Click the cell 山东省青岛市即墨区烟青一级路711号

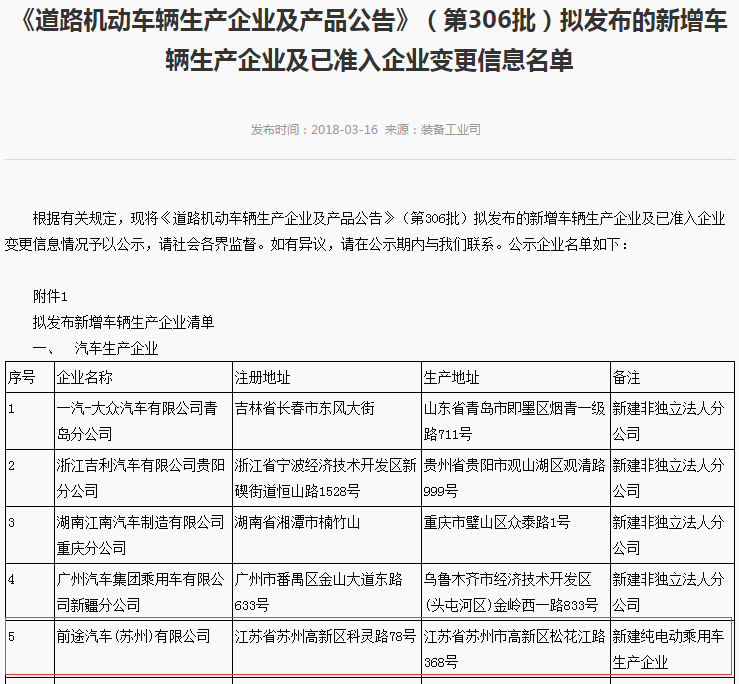pos(516,421)
